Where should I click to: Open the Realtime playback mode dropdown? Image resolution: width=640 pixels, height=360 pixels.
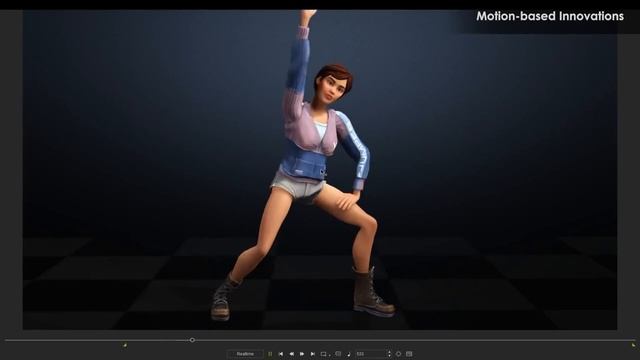(x=245, y=354)
